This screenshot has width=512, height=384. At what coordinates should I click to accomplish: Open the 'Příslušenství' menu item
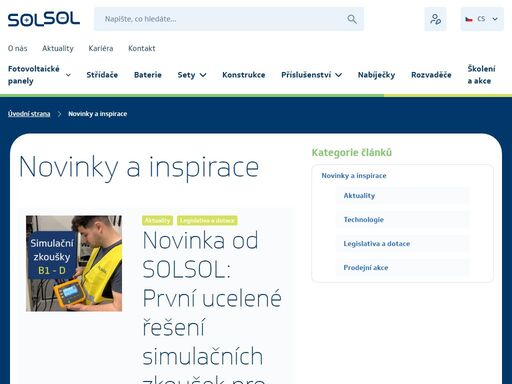click(x=306, y=75)
